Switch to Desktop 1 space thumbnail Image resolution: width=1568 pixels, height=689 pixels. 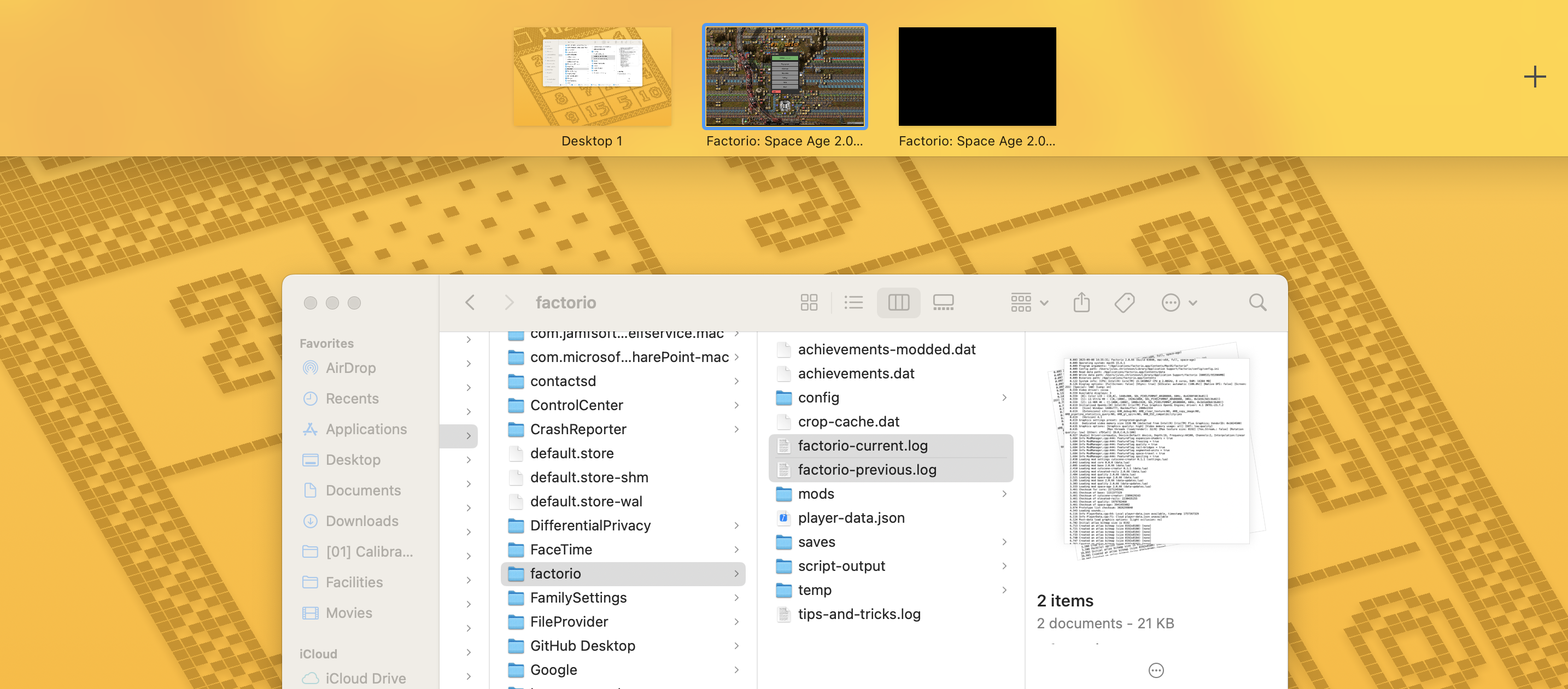tap(592, 76)
